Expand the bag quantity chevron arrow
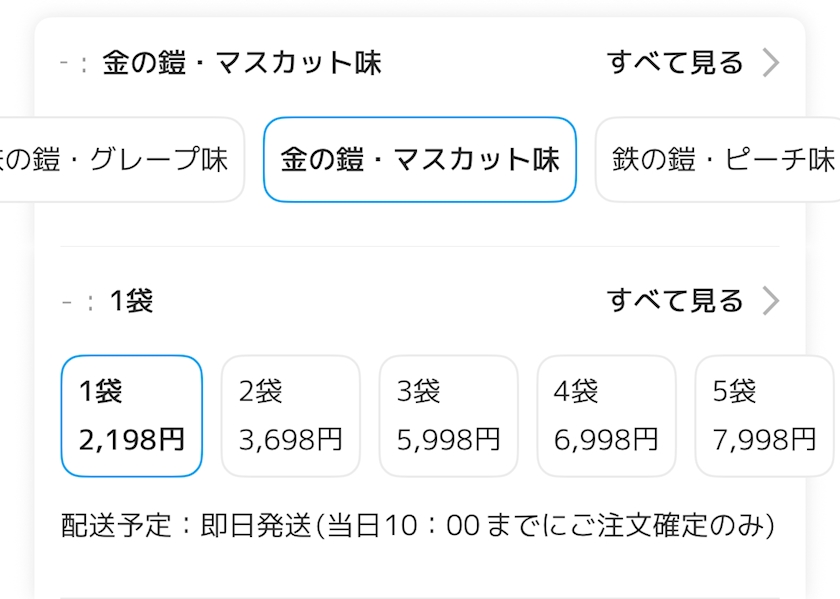This screenshot has height=599, width=840. tap(770, 300)
